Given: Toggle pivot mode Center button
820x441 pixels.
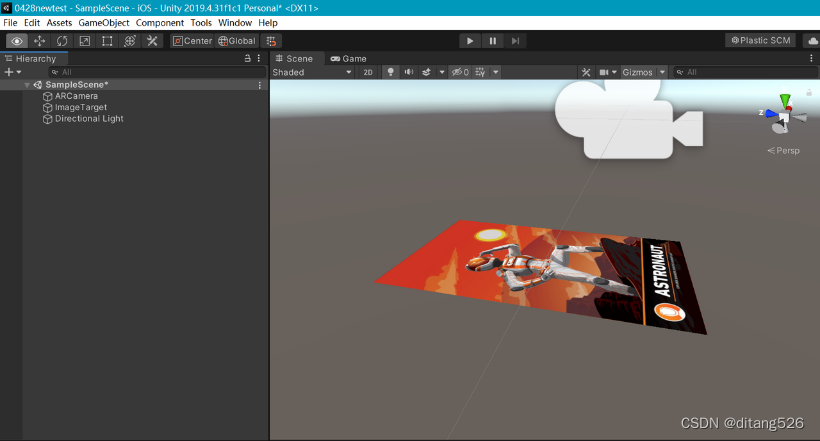Looking at the screenshot, I should coord(192,41).
